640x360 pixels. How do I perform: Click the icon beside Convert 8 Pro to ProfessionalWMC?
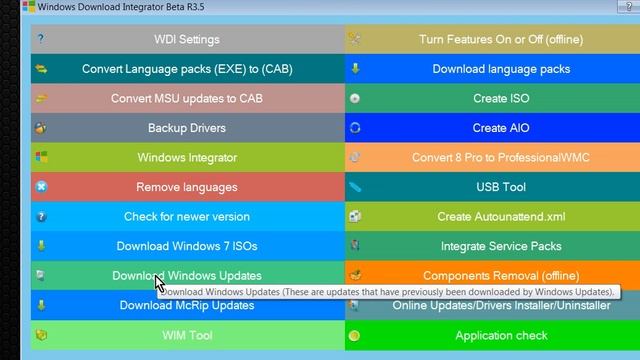[x=355, y=157]
